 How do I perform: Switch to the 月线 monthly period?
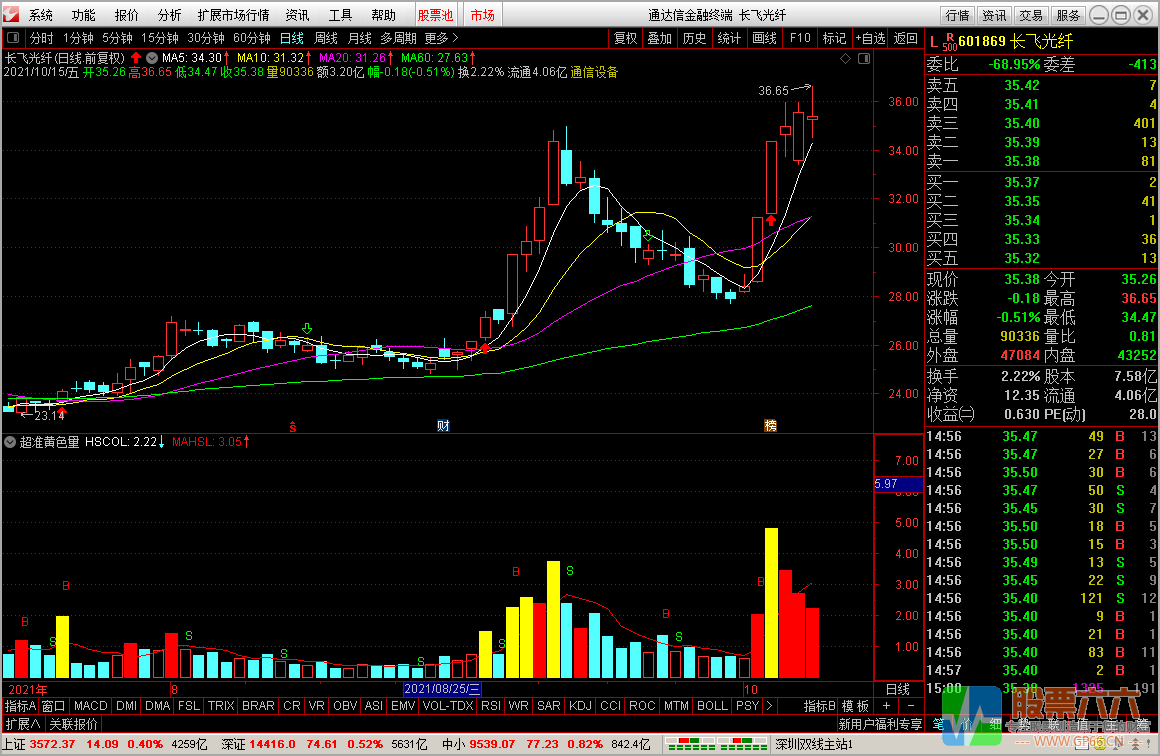360,38
